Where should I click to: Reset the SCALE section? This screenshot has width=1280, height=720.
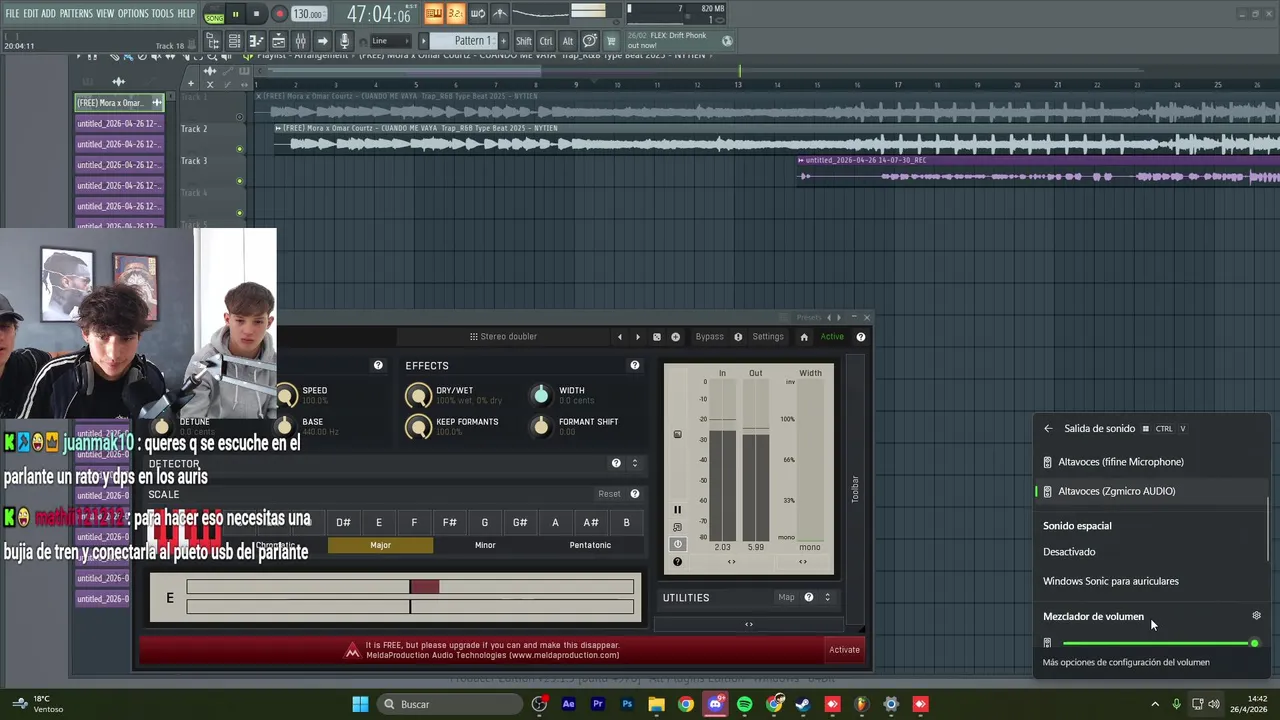[609, 494]
